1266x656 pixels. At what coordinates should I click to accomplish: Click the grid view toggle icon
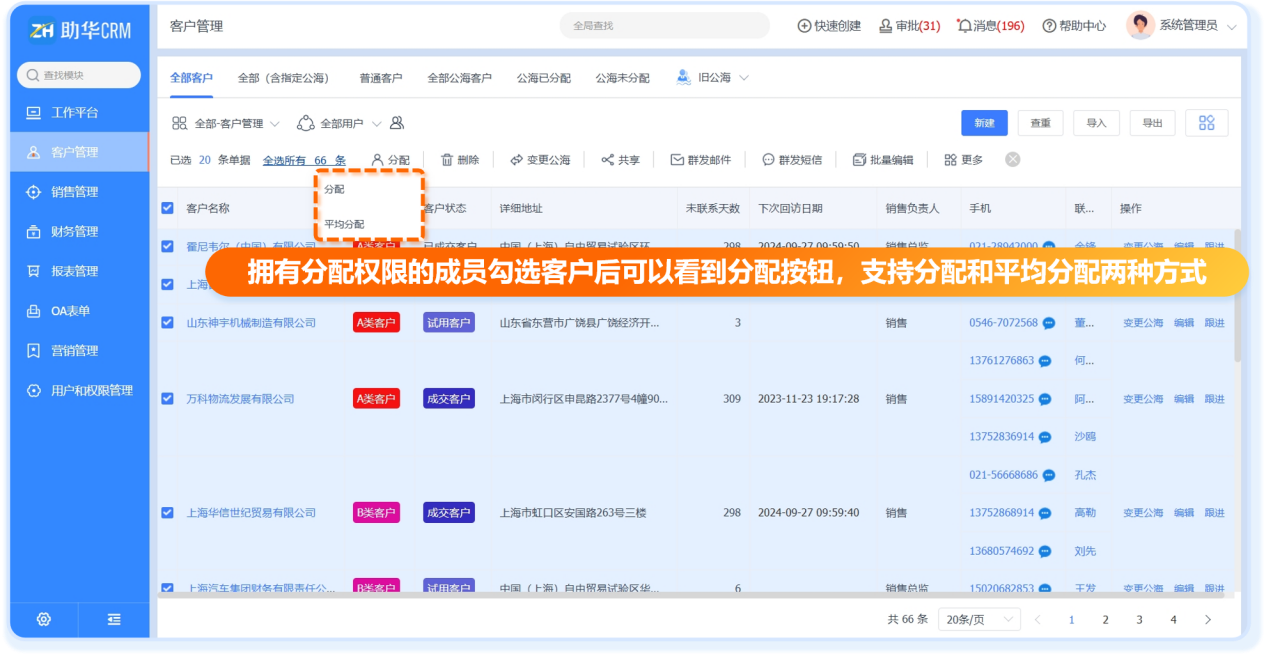1206,123
